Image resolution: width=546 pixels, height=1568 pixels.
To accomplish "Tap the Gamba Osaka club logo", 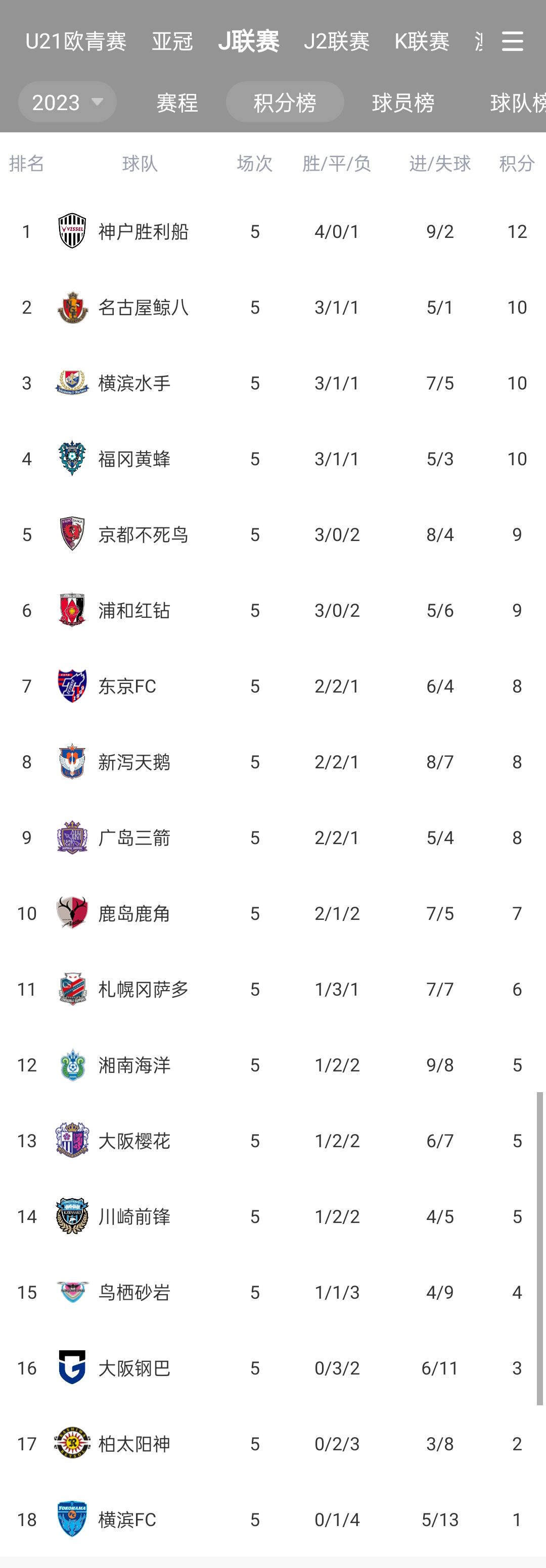I will coord(72,1368).
